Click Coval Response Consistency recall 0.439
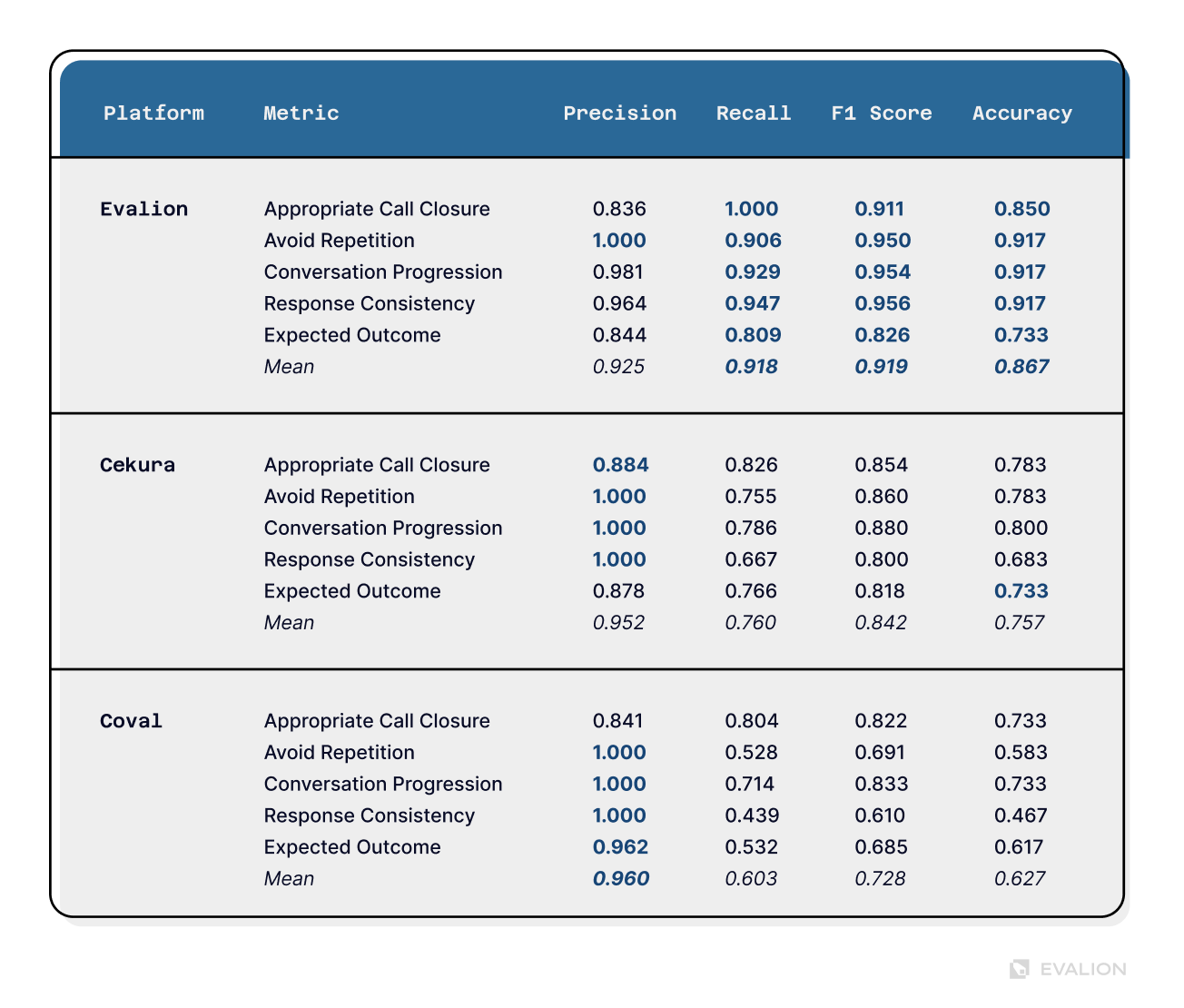The image size is (1184, 1008). coord(752,816)
